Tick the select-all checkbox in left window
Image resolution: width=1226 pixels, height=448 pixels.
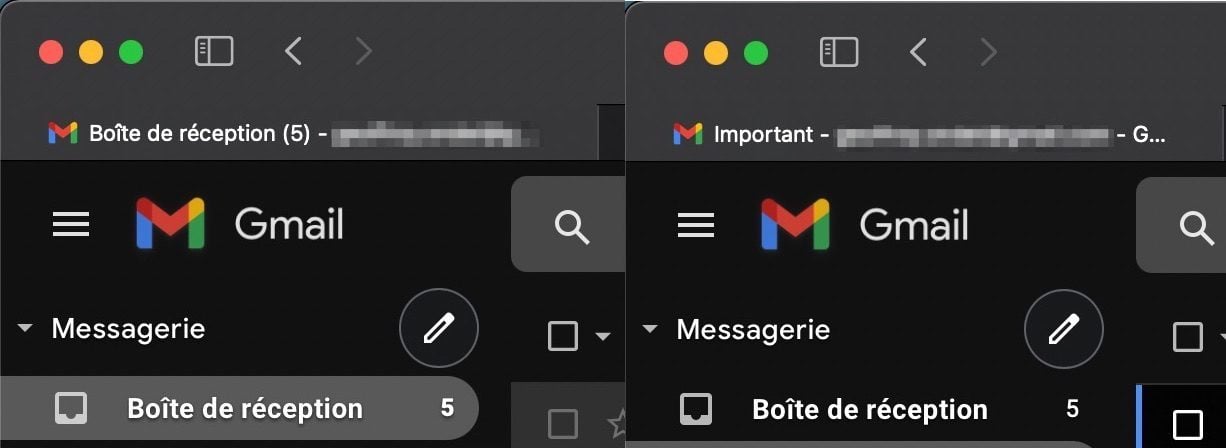pos(563,336)
